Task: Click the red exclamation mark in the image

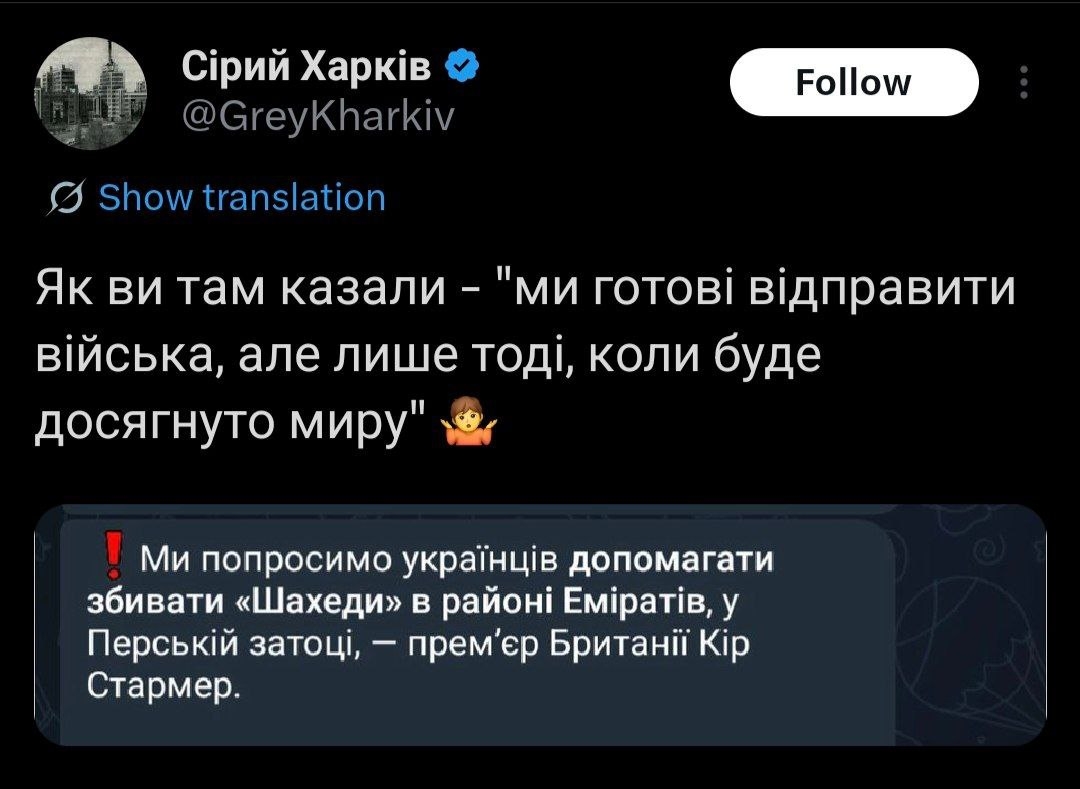Action: tap(115, 556)
